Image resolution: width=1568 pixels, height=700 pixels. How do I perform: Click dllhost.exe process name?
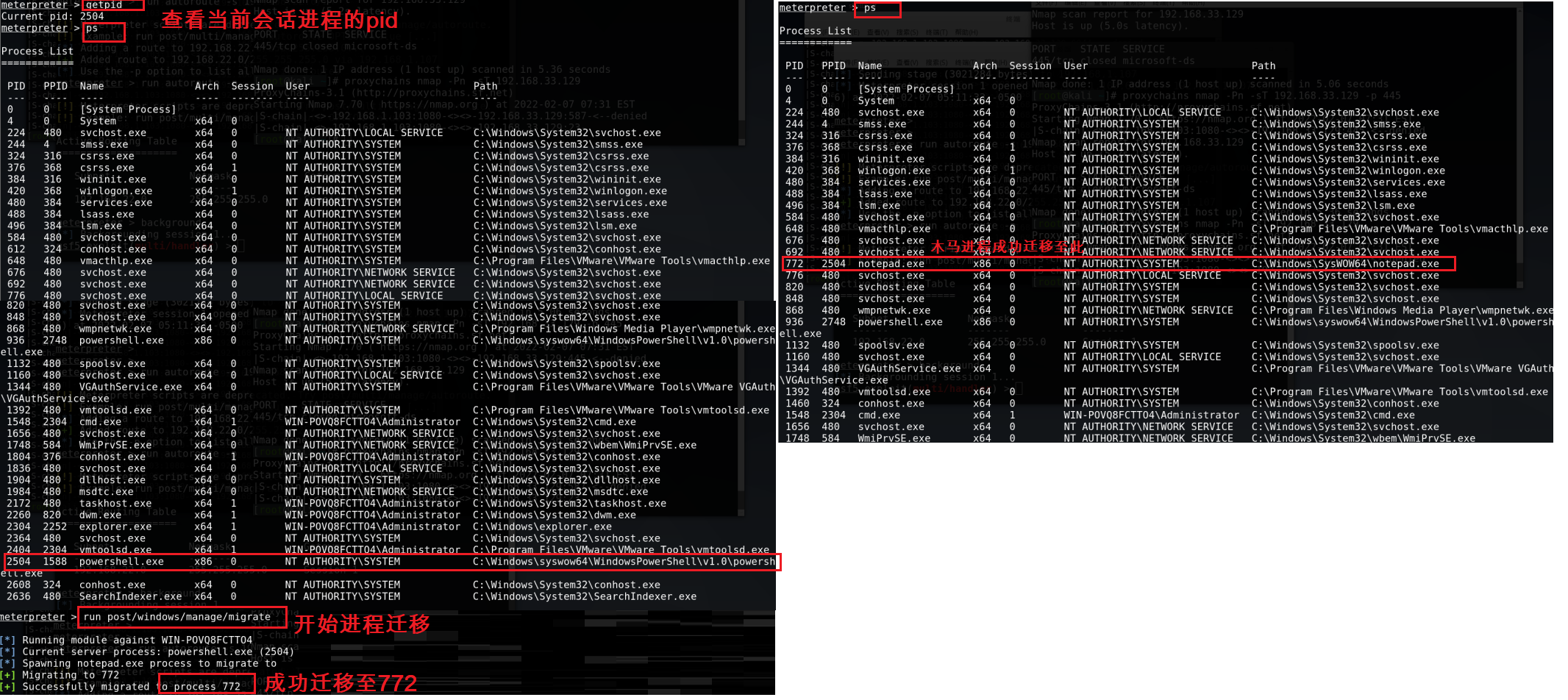tap(113, 480)
